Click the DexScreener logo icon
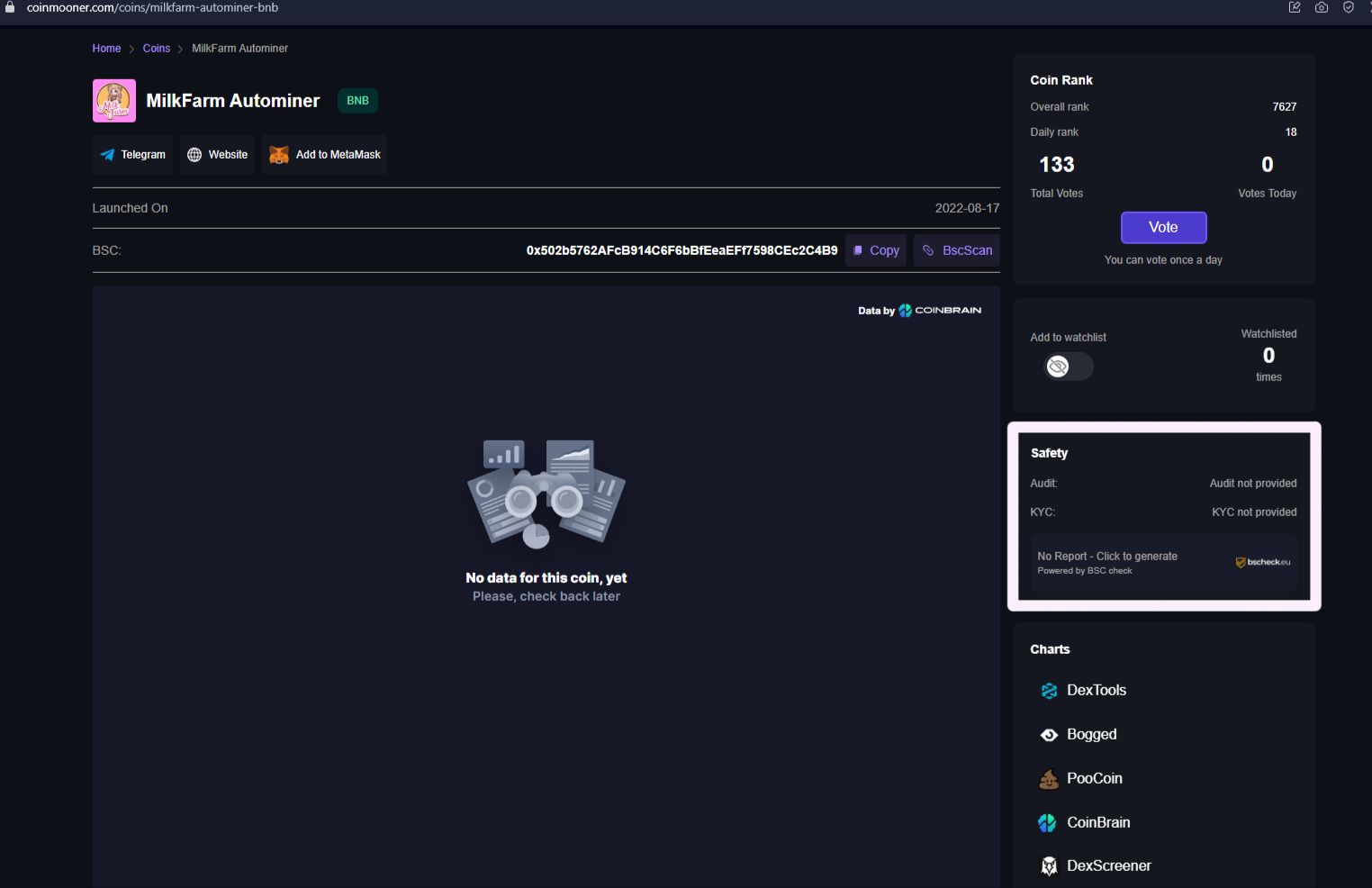This screenshot has width=1372, height=888. point(1050,866)
